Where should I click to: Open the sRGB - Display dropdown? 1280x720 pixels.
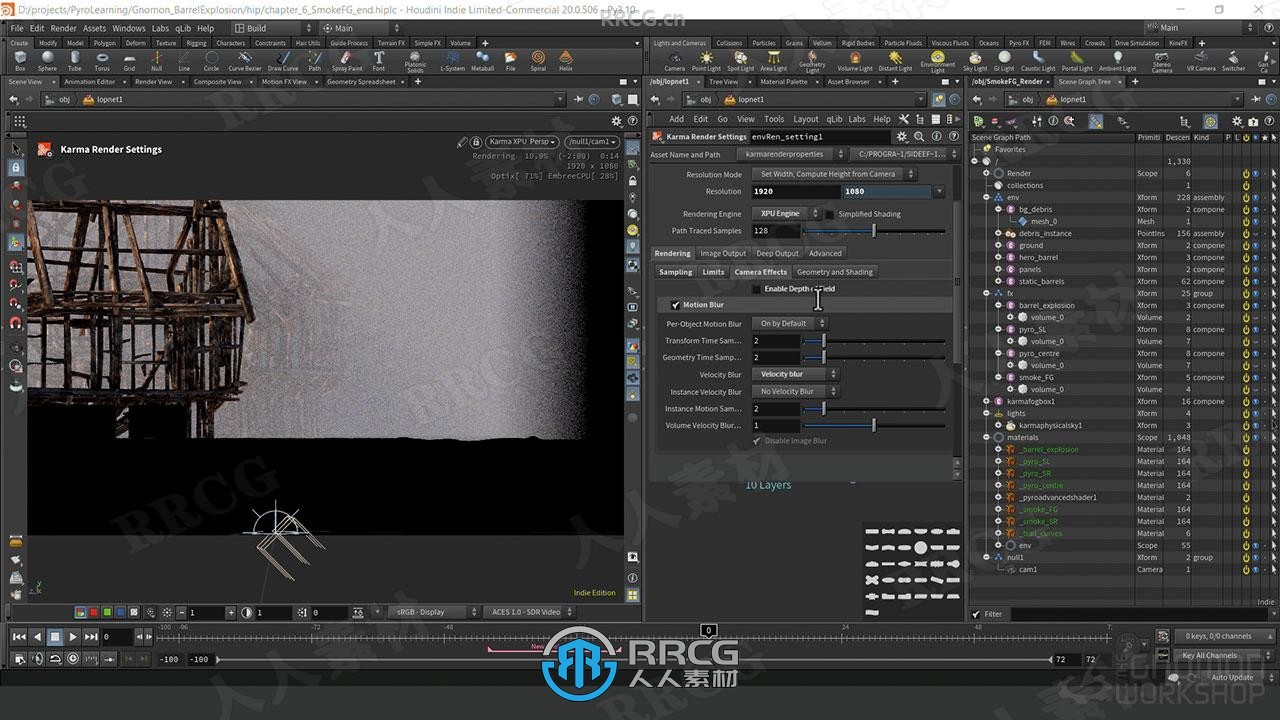pyautogui.click(x=432, y=612)
